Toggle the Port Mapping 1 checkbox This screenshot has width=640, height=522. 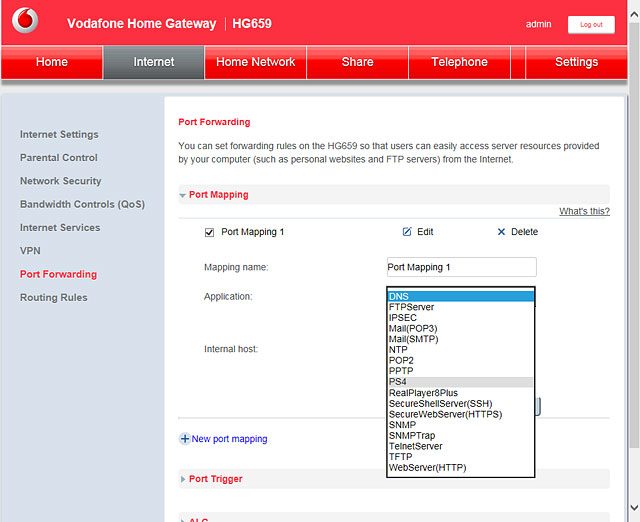(x=209, y=232)
